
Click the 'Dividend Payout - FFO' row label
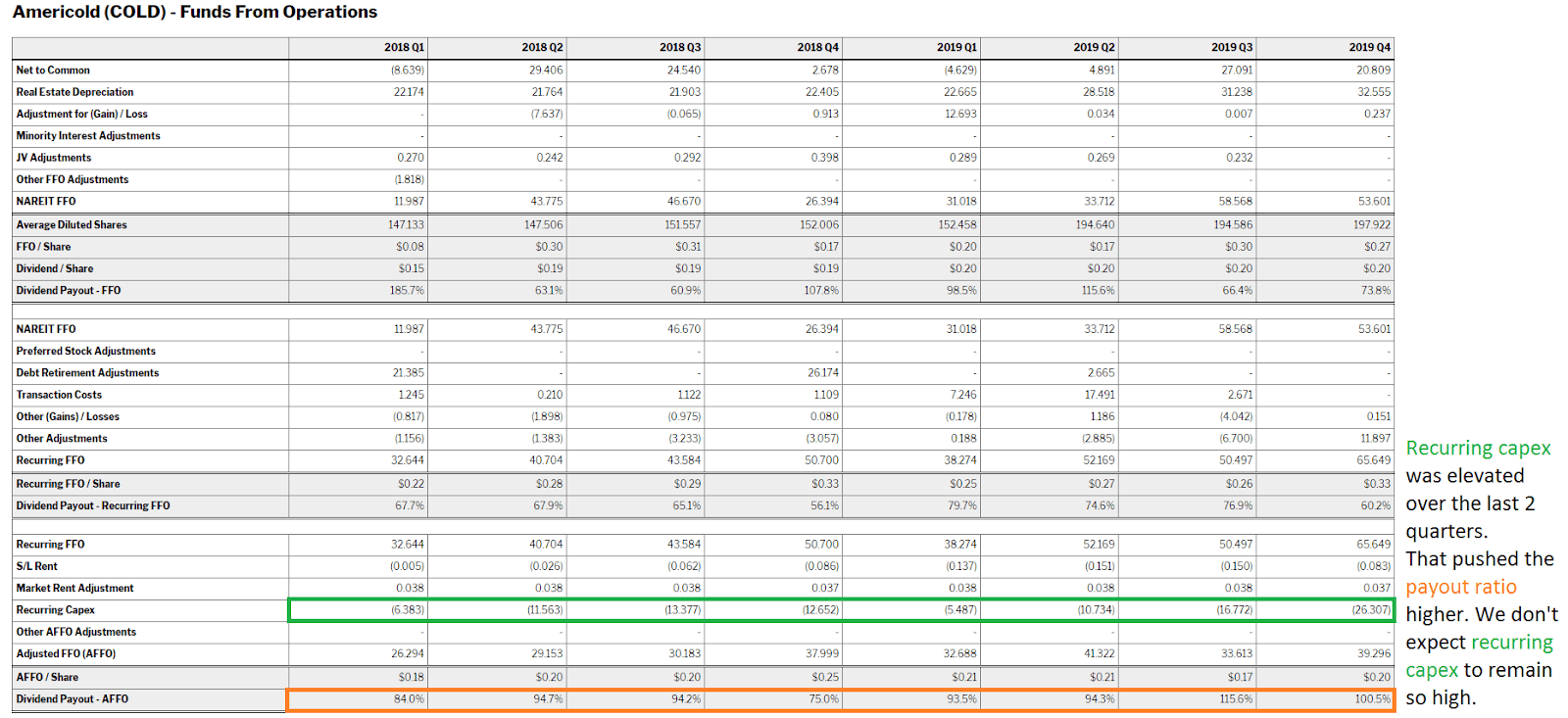[69, 291]
